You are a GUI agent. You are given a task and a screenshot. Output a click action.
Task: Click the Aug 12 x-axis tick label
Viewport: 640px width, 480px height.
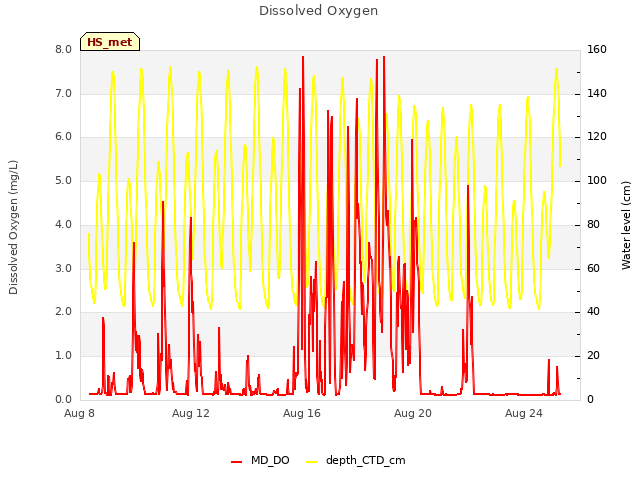[191, 413]
